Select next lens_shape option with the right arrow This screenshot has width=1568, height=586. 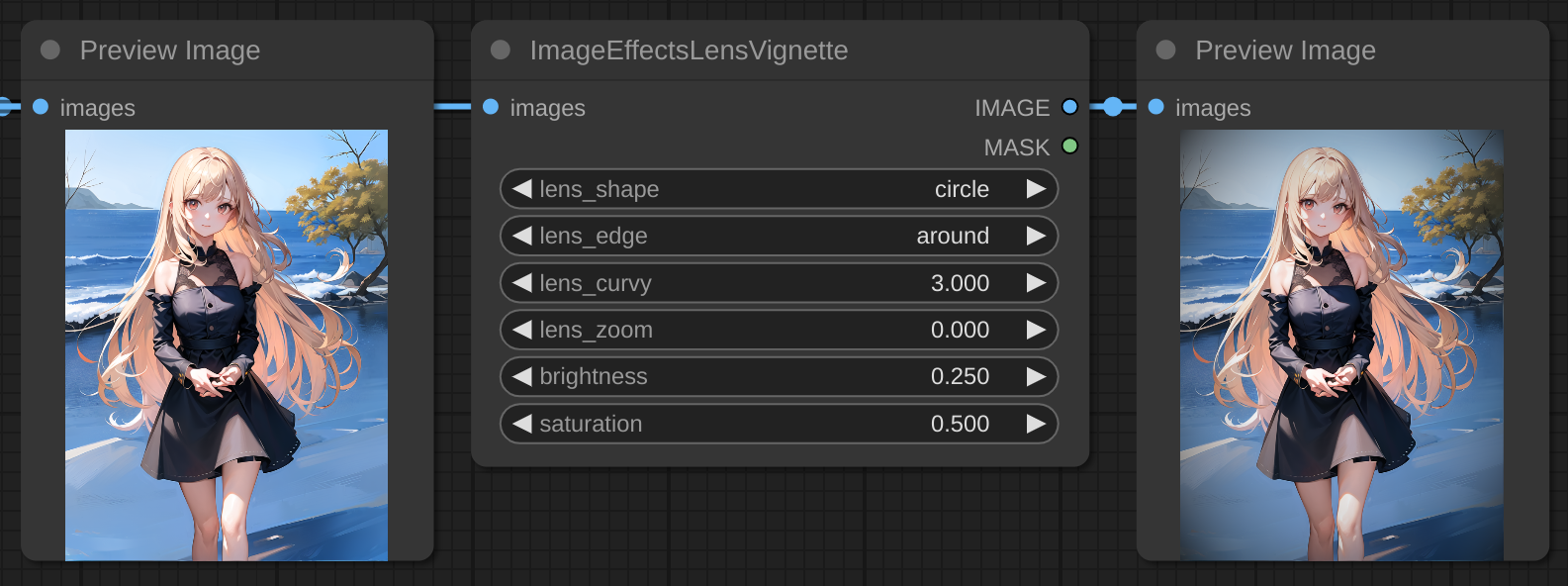[x=1036, y=189]
